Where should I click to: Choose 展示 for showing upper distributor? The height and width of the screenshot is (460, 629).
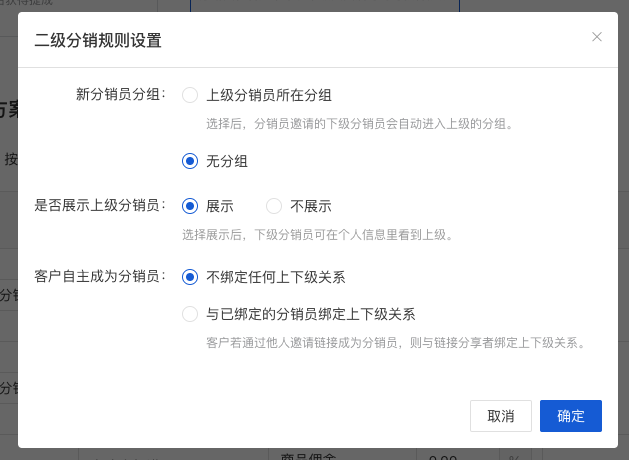pyautogui.click(x=190, y=206)
